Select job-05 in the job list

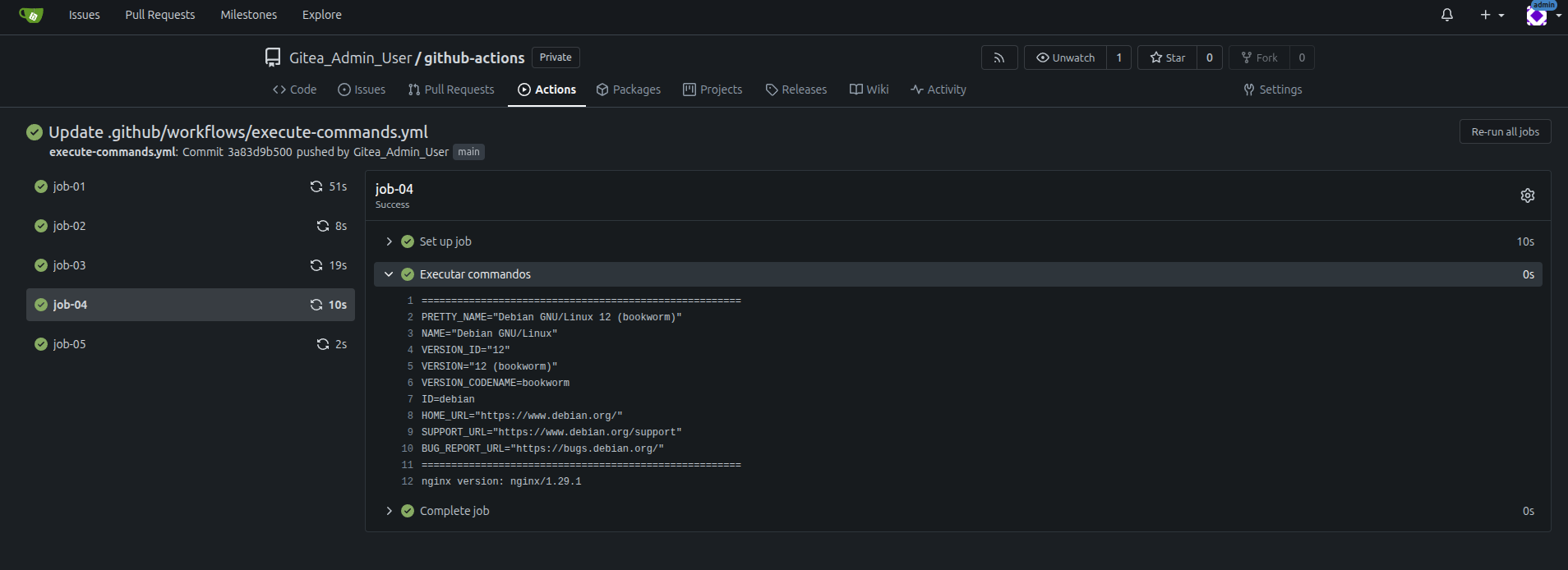(191, 344)
